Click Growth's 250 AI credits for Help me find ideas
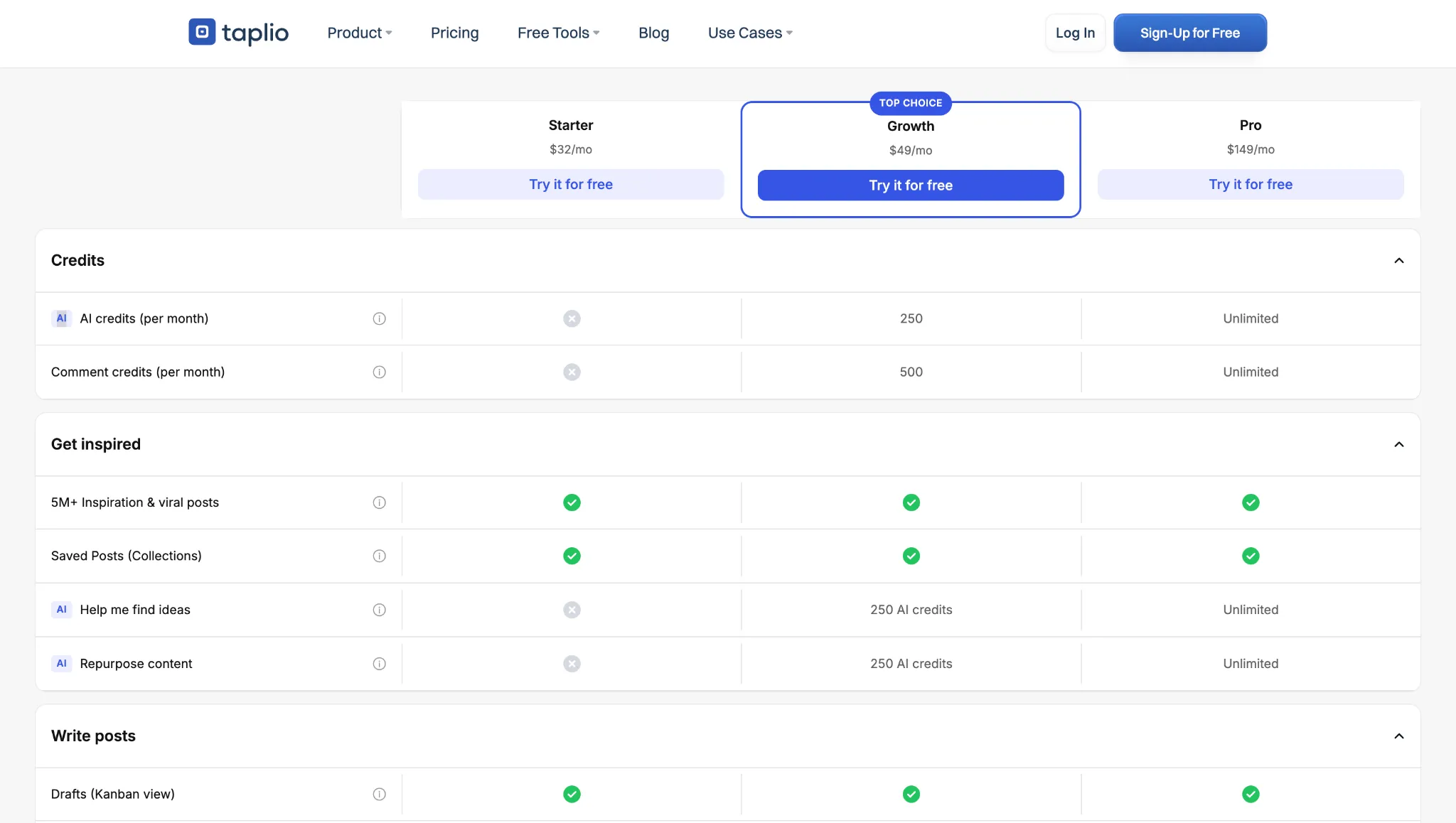1456x823 pixels. click(x=911, y=610)
